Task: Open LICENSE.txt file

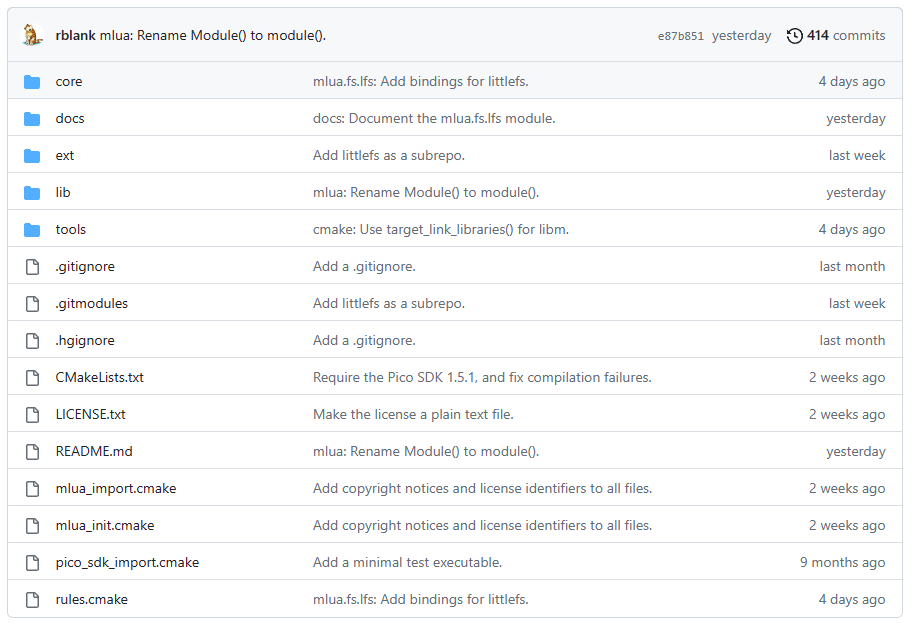Action: [90, 415]
